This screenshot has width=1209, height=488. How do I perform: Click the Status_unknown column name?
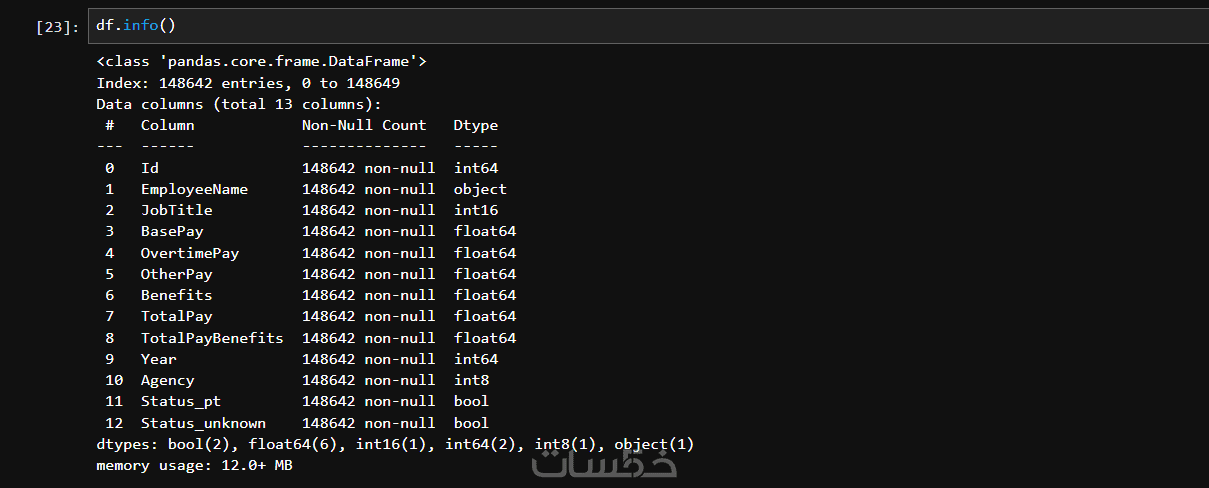coord(203,423)
